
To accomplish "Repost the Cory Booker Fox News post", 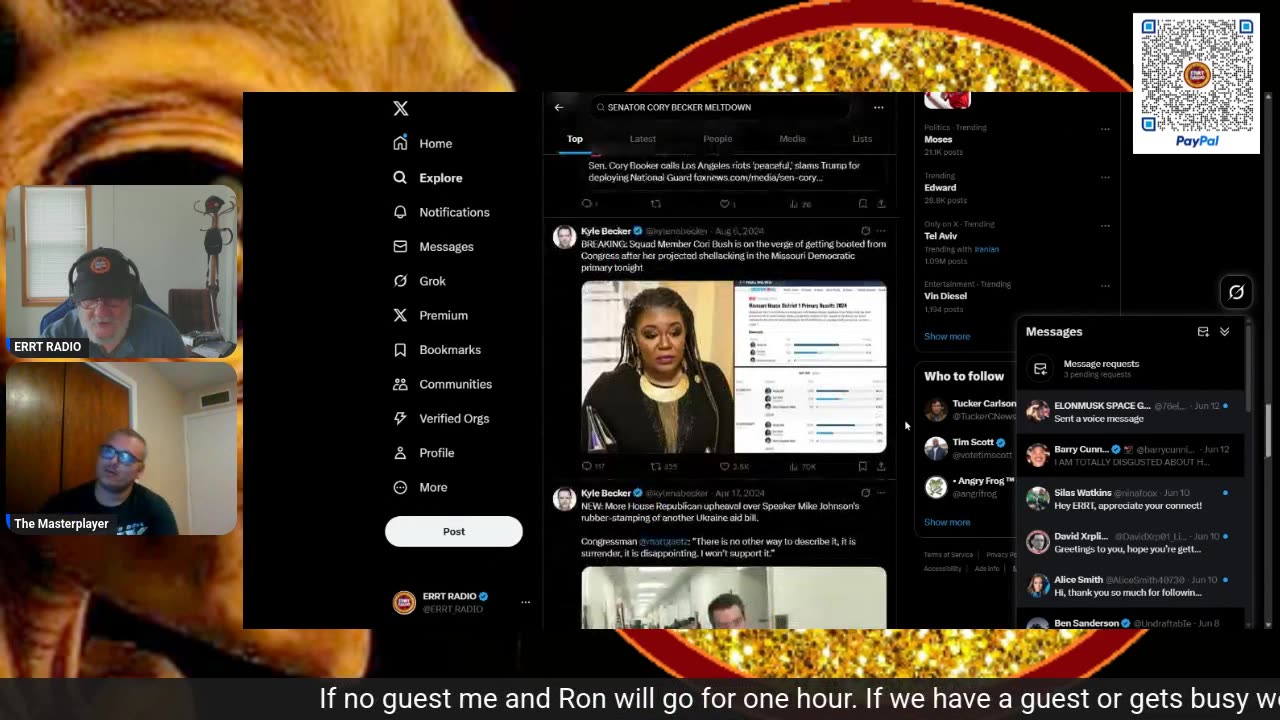I will click(x=656, y=204).
